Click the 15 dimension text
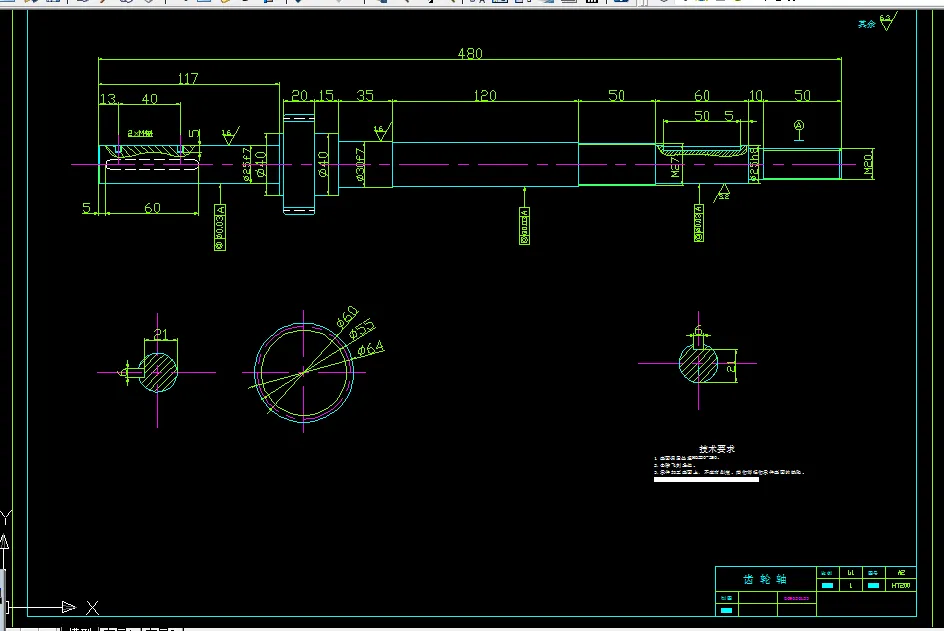Screen dimensions: 944x631 326,95
